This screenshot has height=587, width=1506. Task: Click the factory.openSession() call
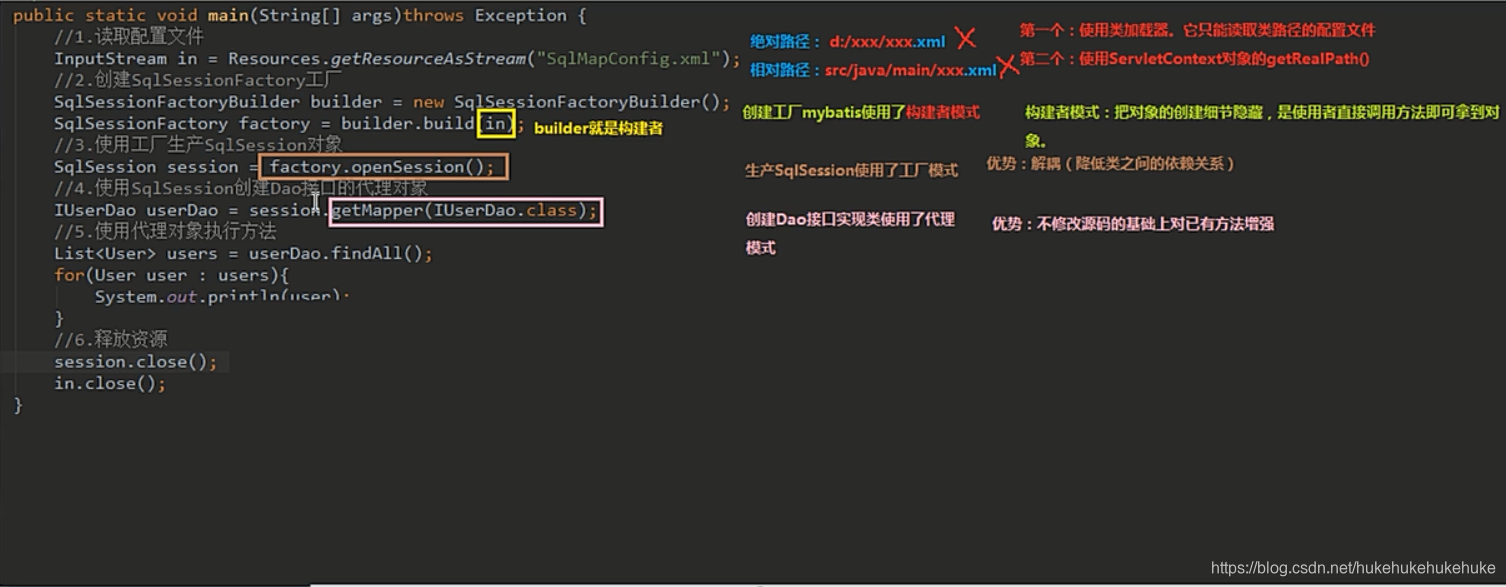pyautogui.click(x=382, y=167)
